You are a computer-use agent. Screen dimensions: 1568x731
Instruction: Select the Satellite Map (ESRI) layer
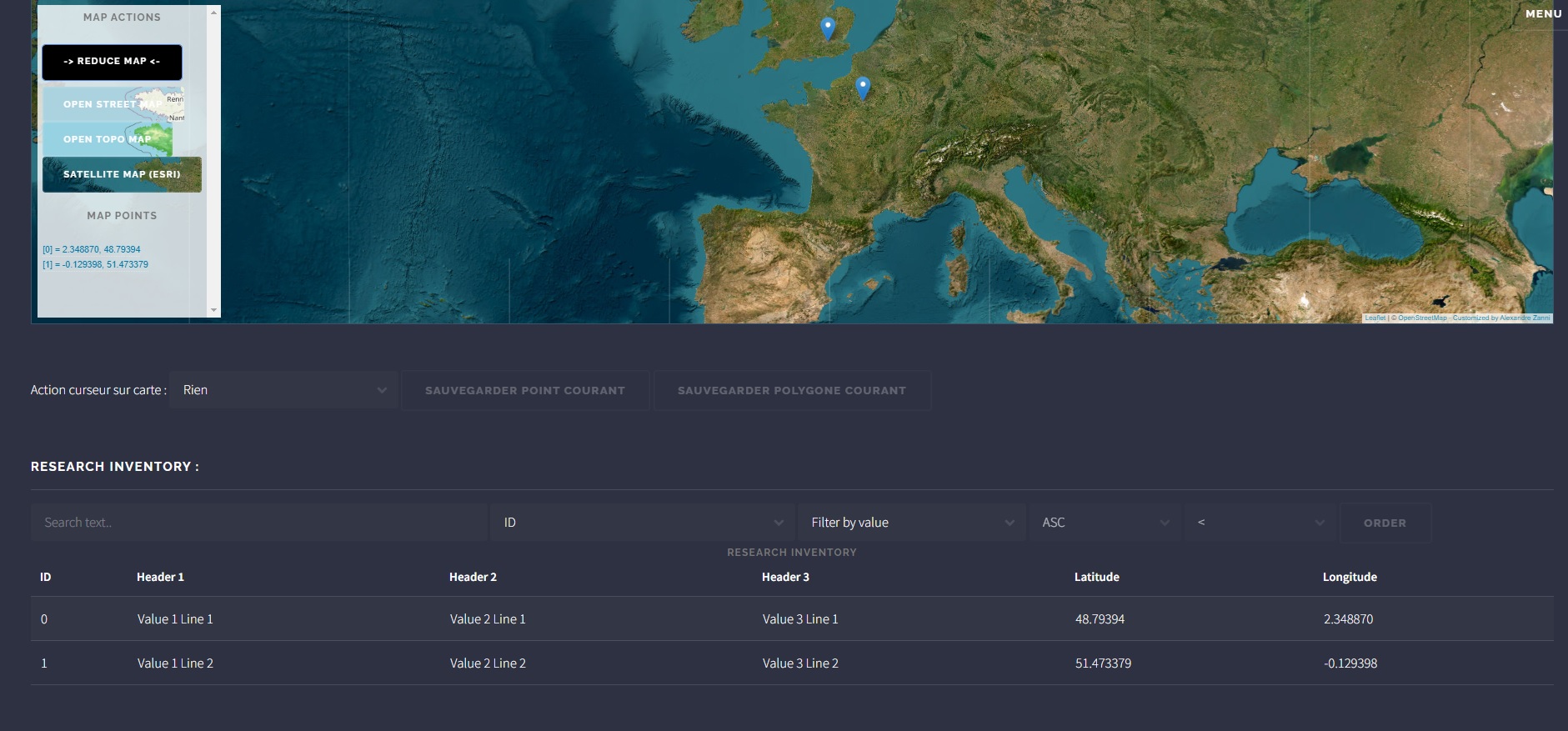pyautogui.click(x=122, y=174)
